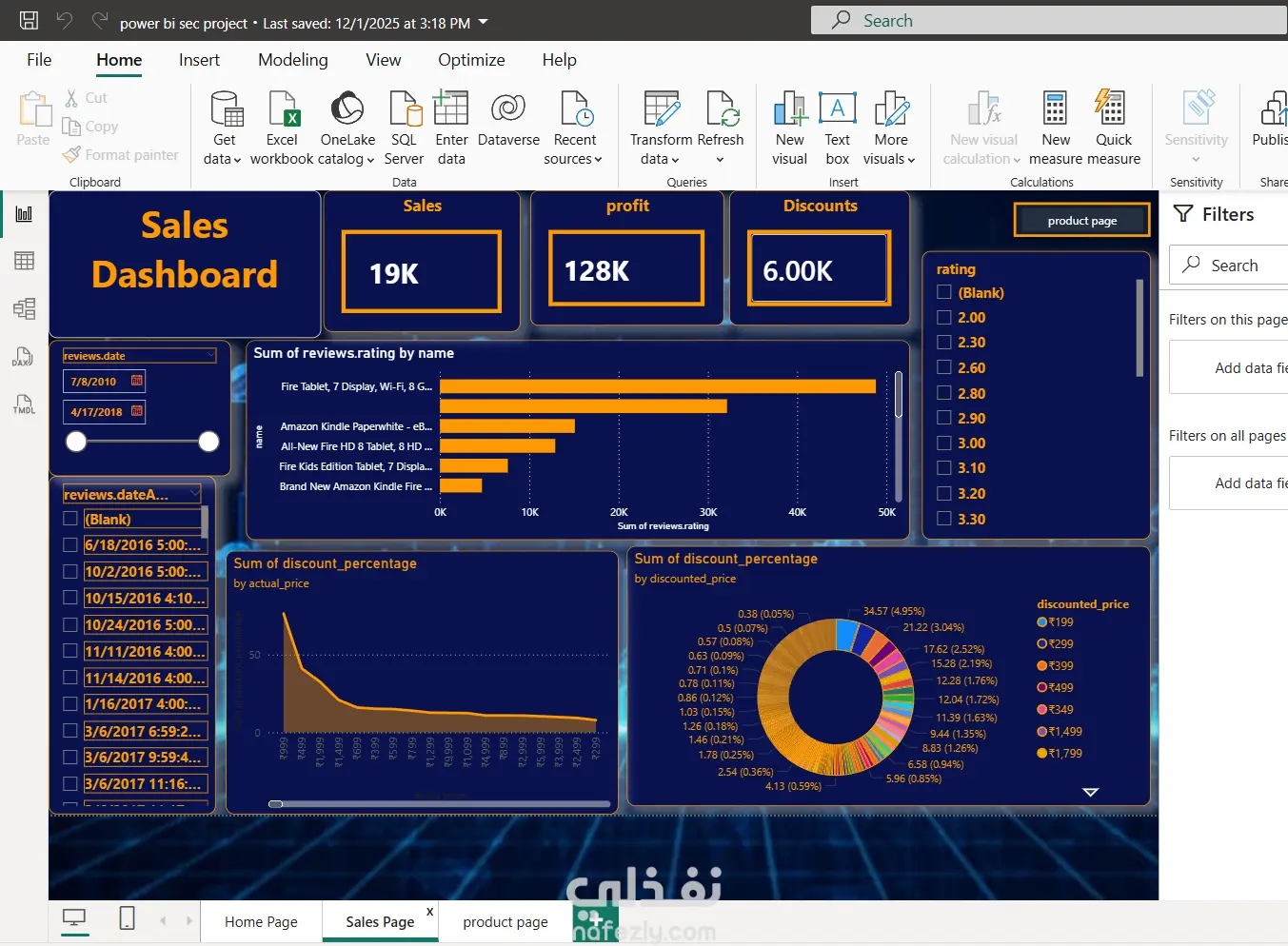Create a New measure

[x=1056, y=128]
